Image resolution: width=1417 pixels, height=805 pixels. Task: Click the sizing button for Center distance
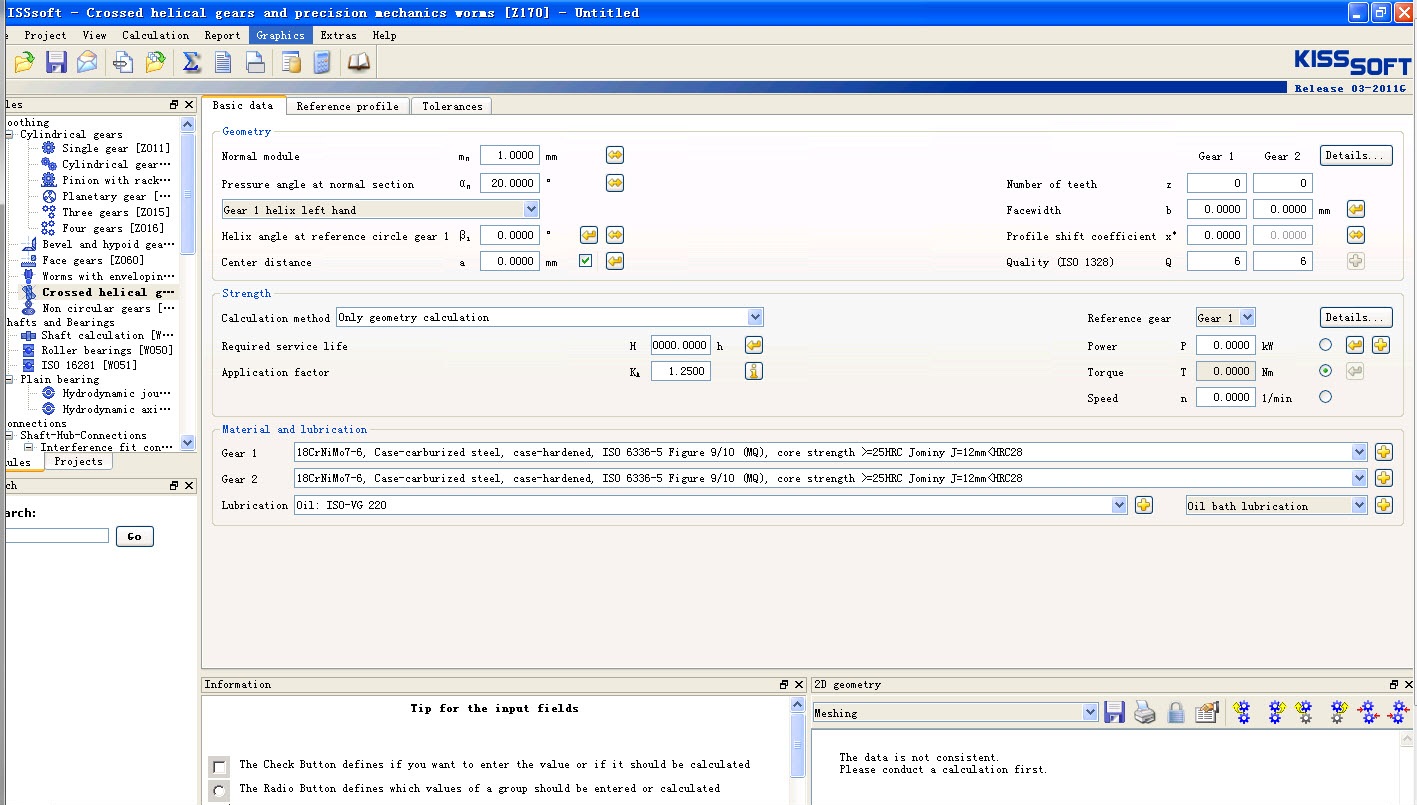[615, 261]
